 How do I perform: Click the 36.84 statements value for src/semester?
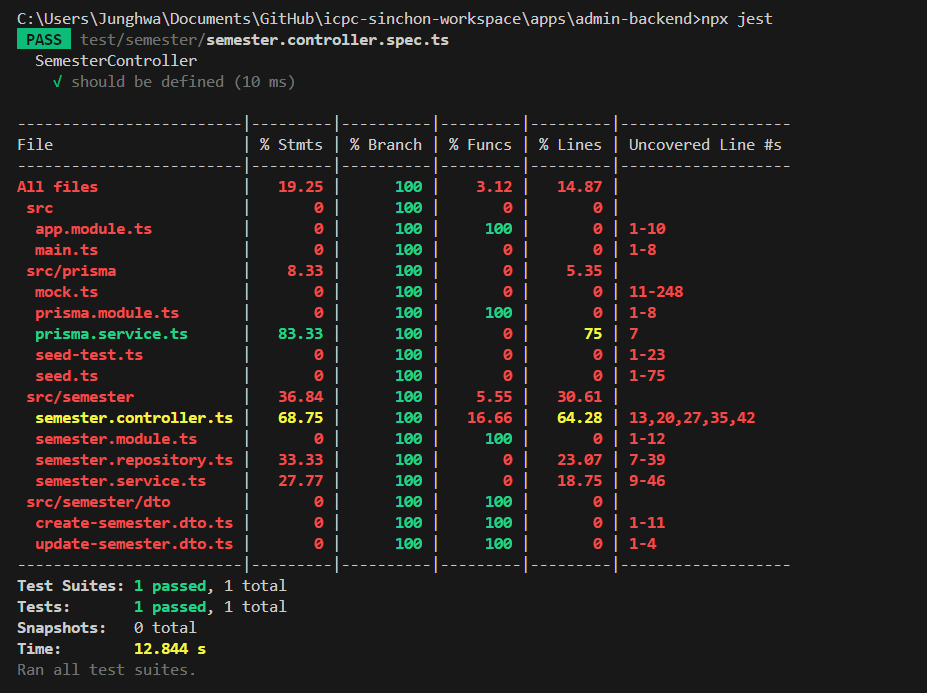300,397
